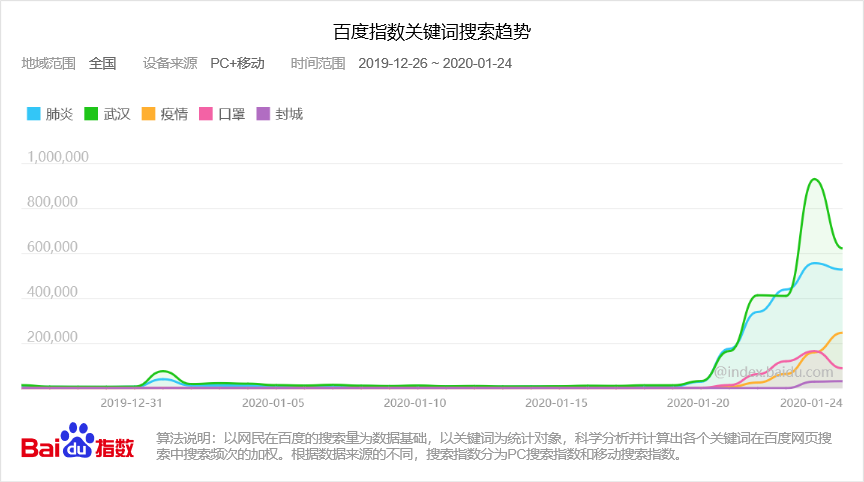The width and height of the screenshot is (864, 482).
Task: Click the 1,000,000 y-axis label
Action: [x=58, y=157]
